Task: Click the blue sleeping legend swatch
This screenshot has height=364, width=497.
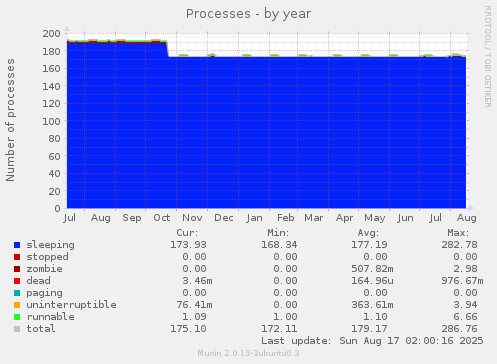Action: 17,245
